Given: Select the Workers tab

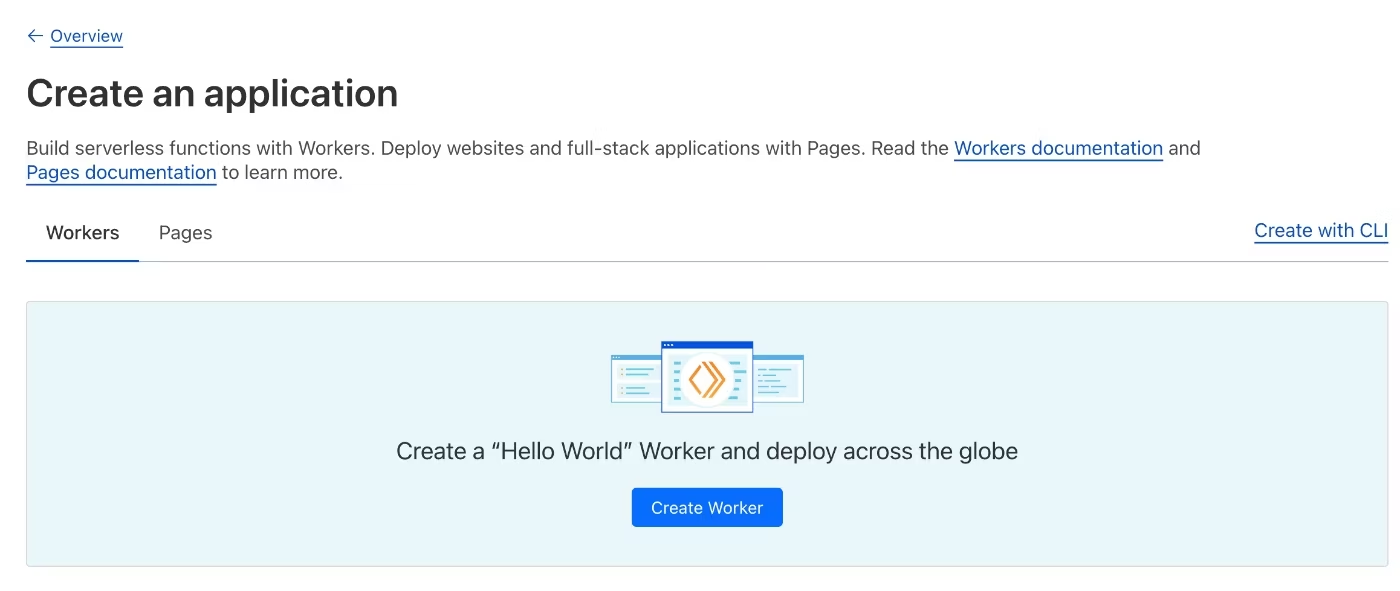Looking at the screenshot, I should click(82, 232).
